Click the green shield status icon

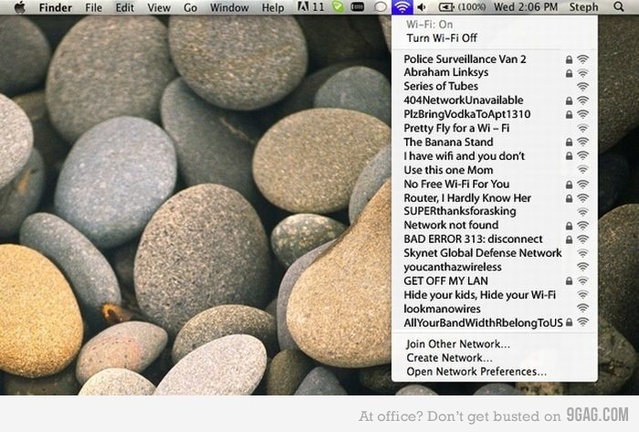point(339,8)
